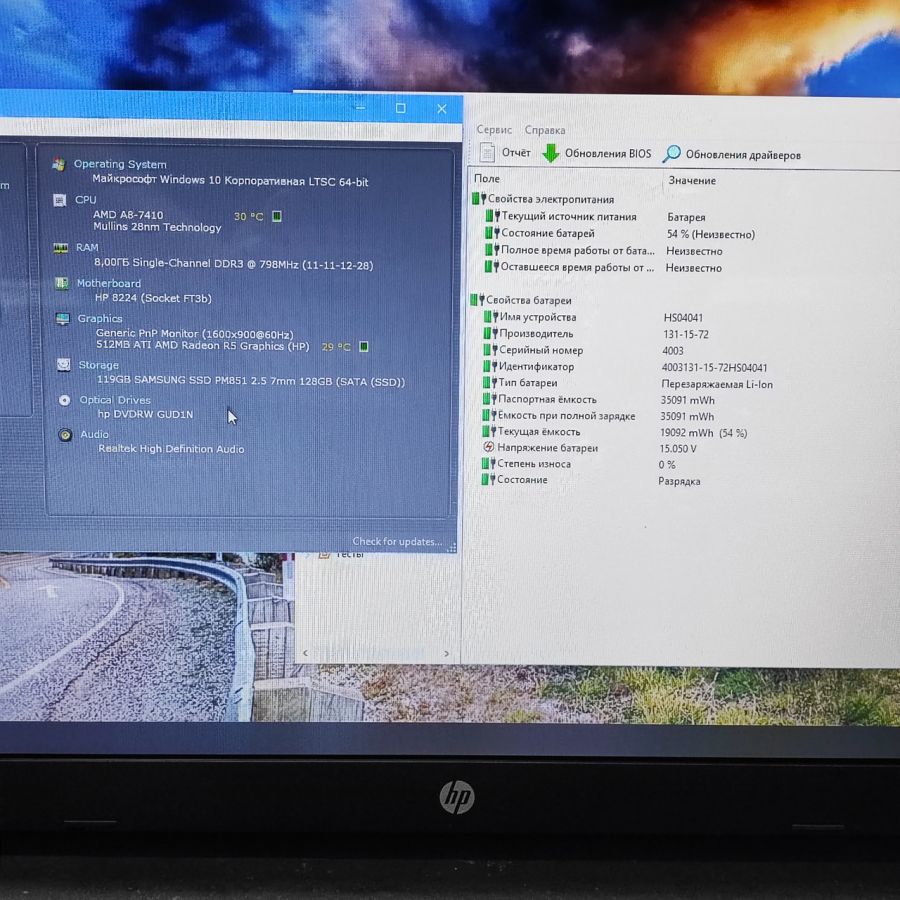This screenshot has height=900, width=900.
Task: Click Check for updates... link
Action: click(x=397, y=541)
